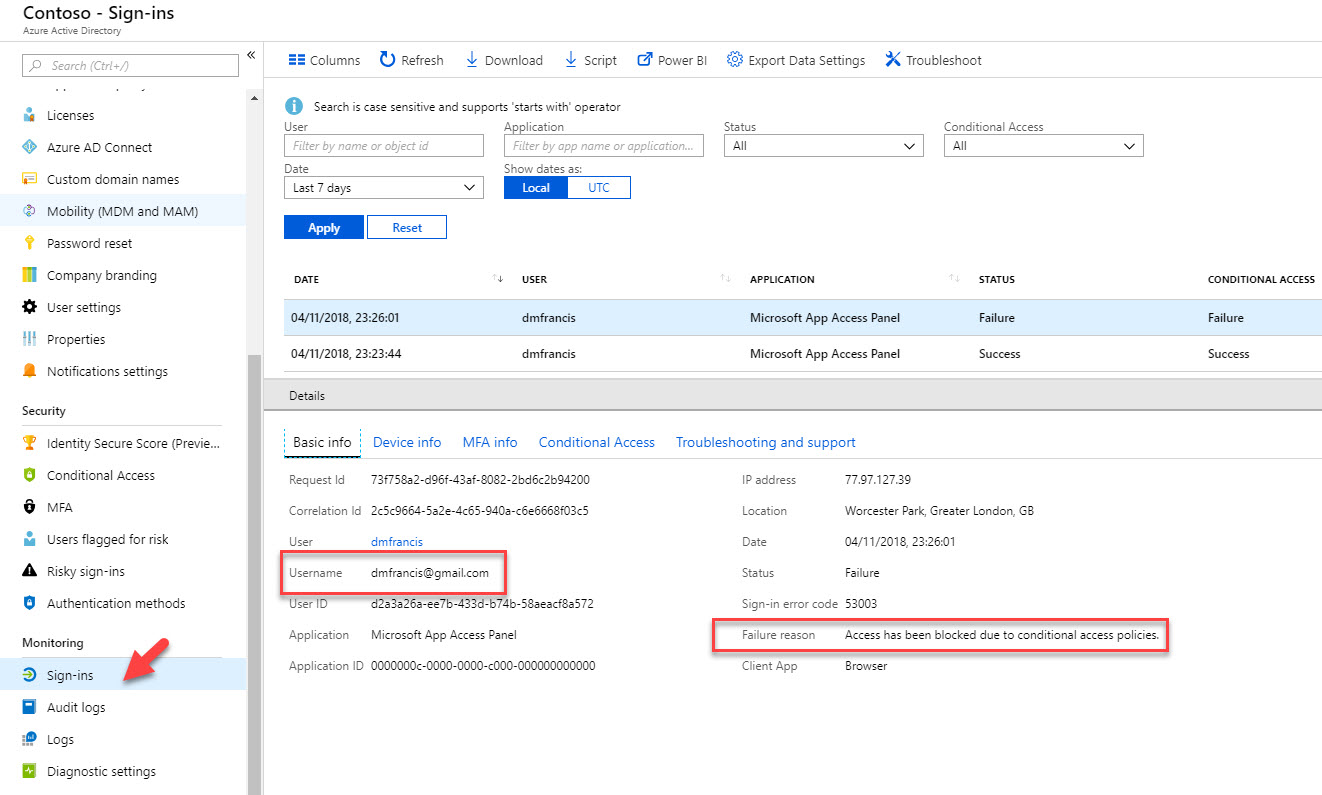
Task: Click the Licenses sidebar icon
Action: pos(29,115)
